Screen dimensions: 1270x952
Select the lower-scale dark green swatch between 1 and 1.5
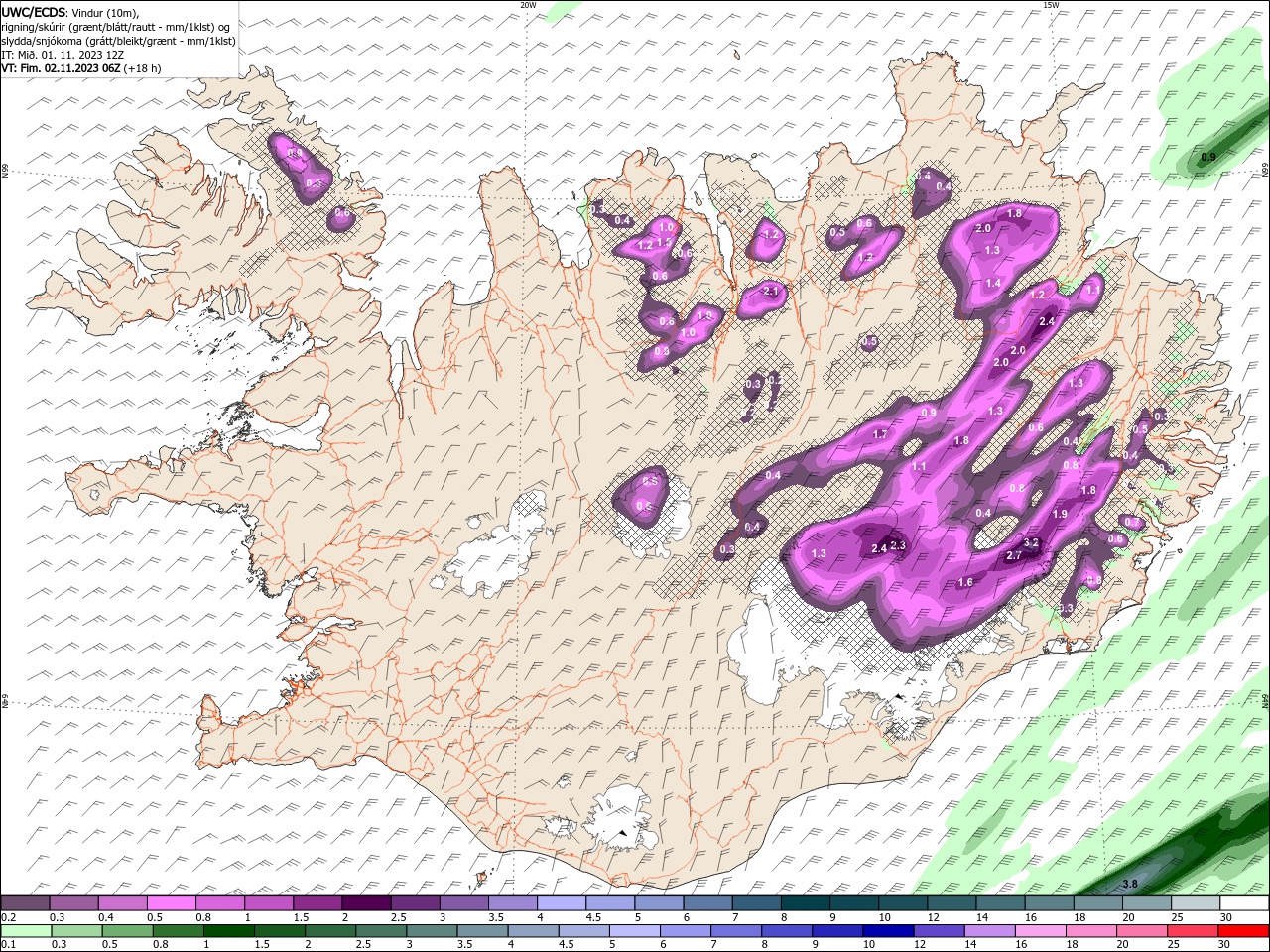[x=229, y=931]
